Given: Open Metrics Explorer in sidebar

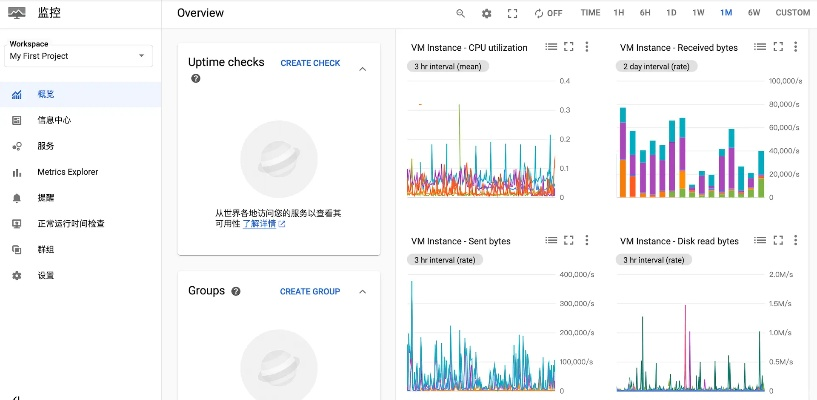Looking at the screenshot, I should point(68,172).
